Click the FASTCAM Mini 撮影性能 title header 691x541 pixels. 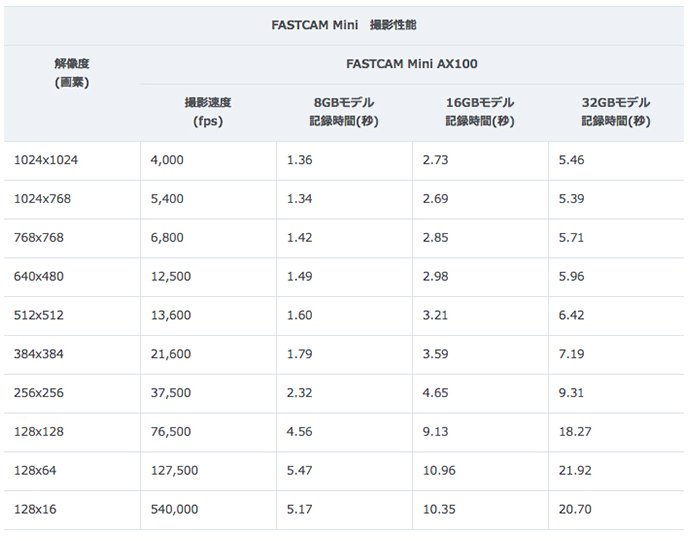tap(344, 25)
